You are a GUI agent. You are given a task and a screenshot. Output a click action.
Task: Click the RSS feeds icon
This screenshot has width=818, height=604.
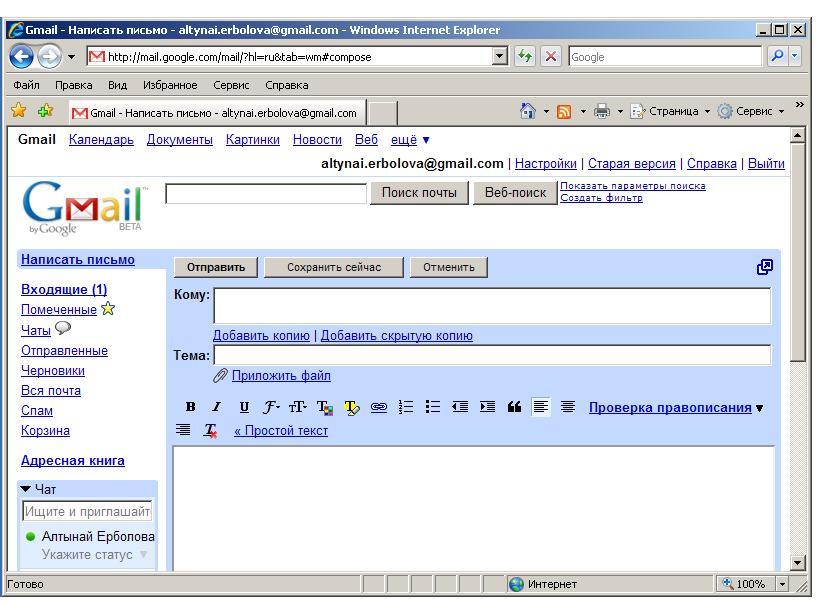[564, 112]
